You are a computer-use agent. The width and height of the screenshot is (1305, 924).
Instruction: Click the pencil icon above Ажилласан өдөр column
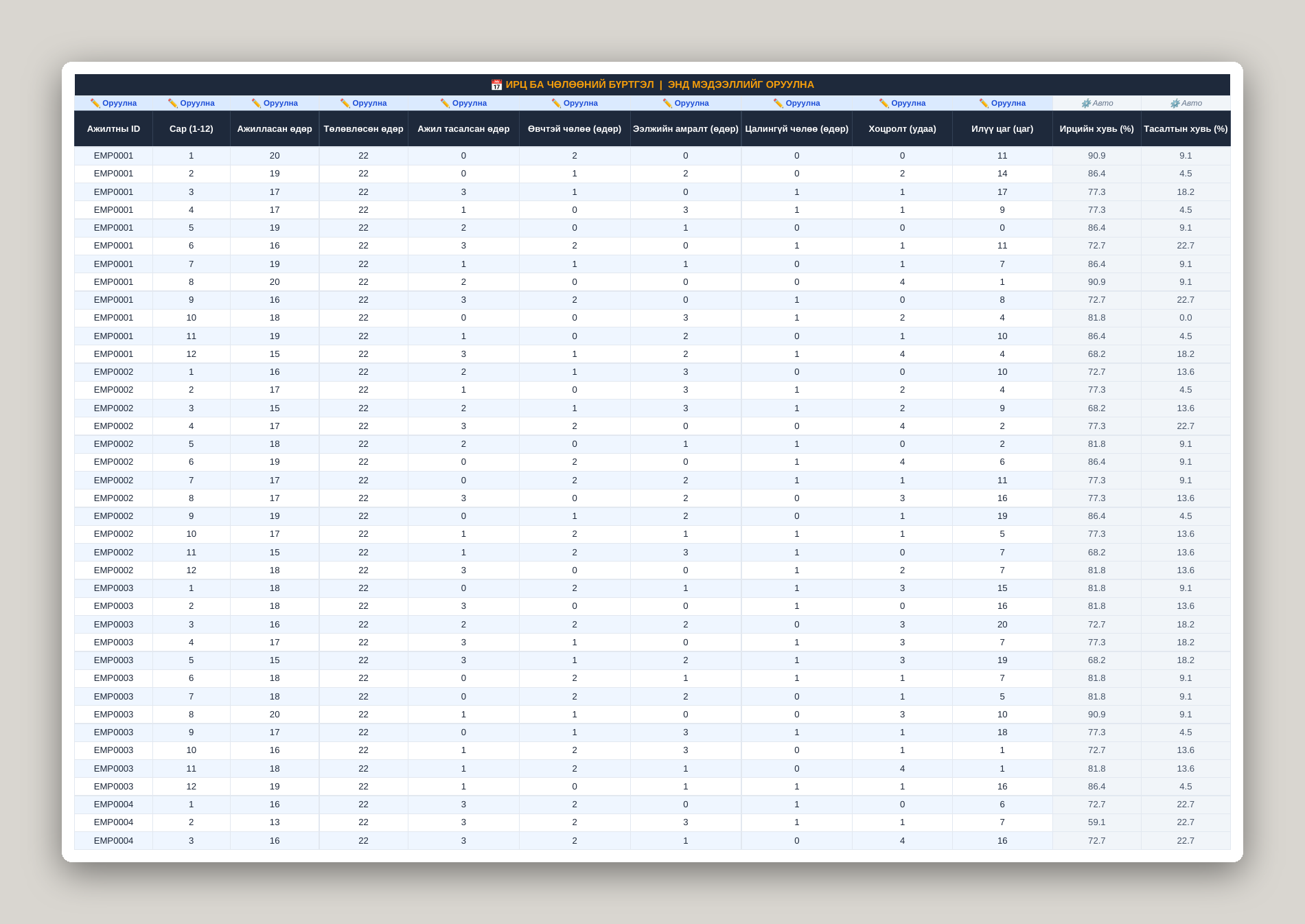pos(256,103)
